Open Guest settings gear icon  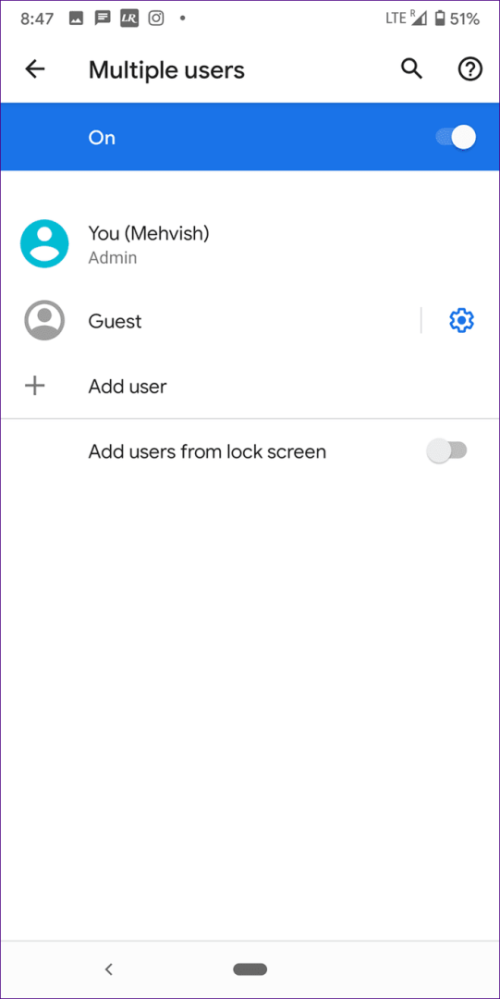click(x=462, y=320)
